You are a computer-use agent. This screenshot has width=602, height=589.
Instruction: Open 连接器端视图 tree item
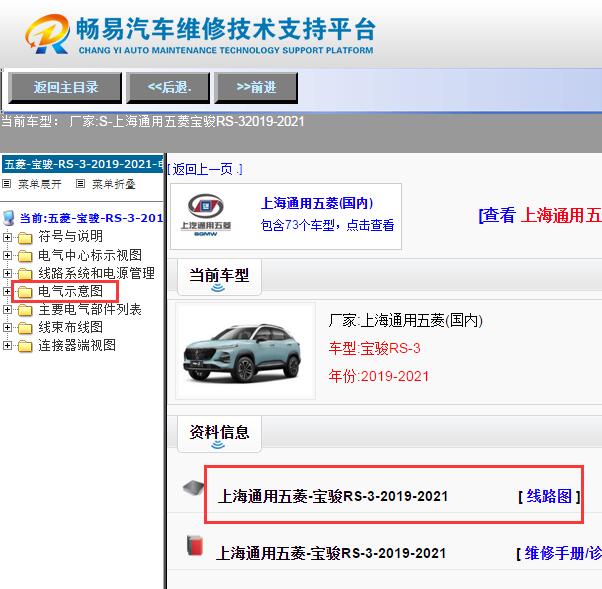[77, 345]
